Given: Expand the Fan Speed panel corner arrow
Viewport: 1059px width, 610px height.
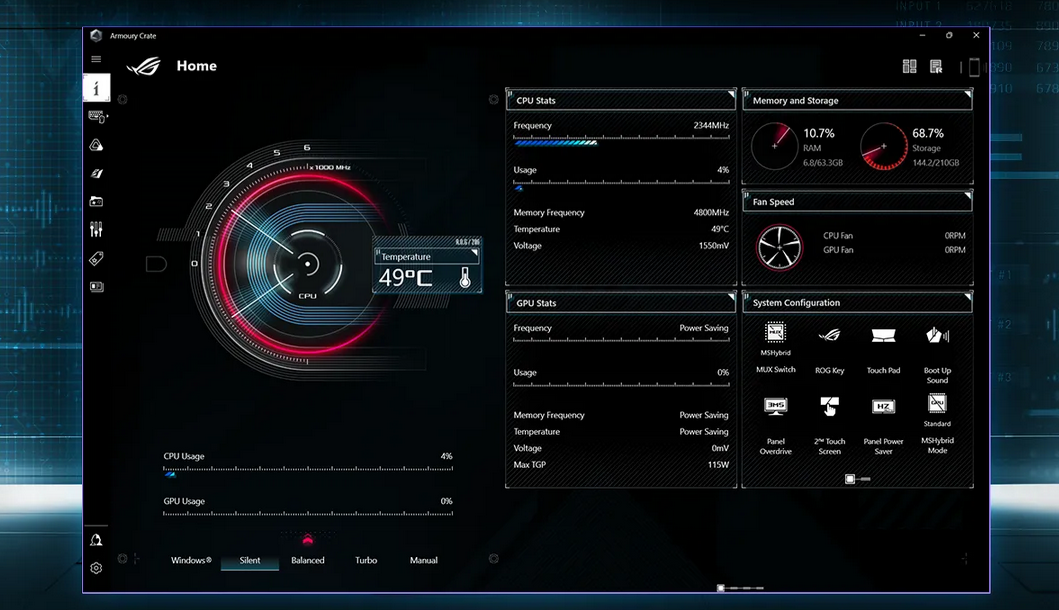Looking at the screenshot, I should click(x=968, y=195).
